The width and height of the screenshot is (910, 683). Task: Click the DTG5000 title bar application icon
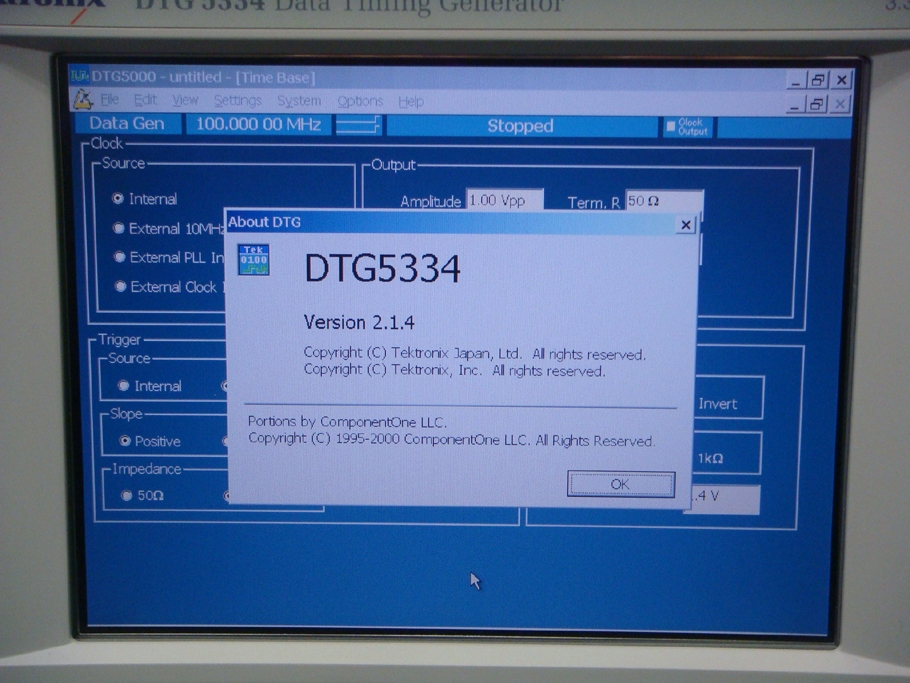pyautogui.click(x=80, y=76)
